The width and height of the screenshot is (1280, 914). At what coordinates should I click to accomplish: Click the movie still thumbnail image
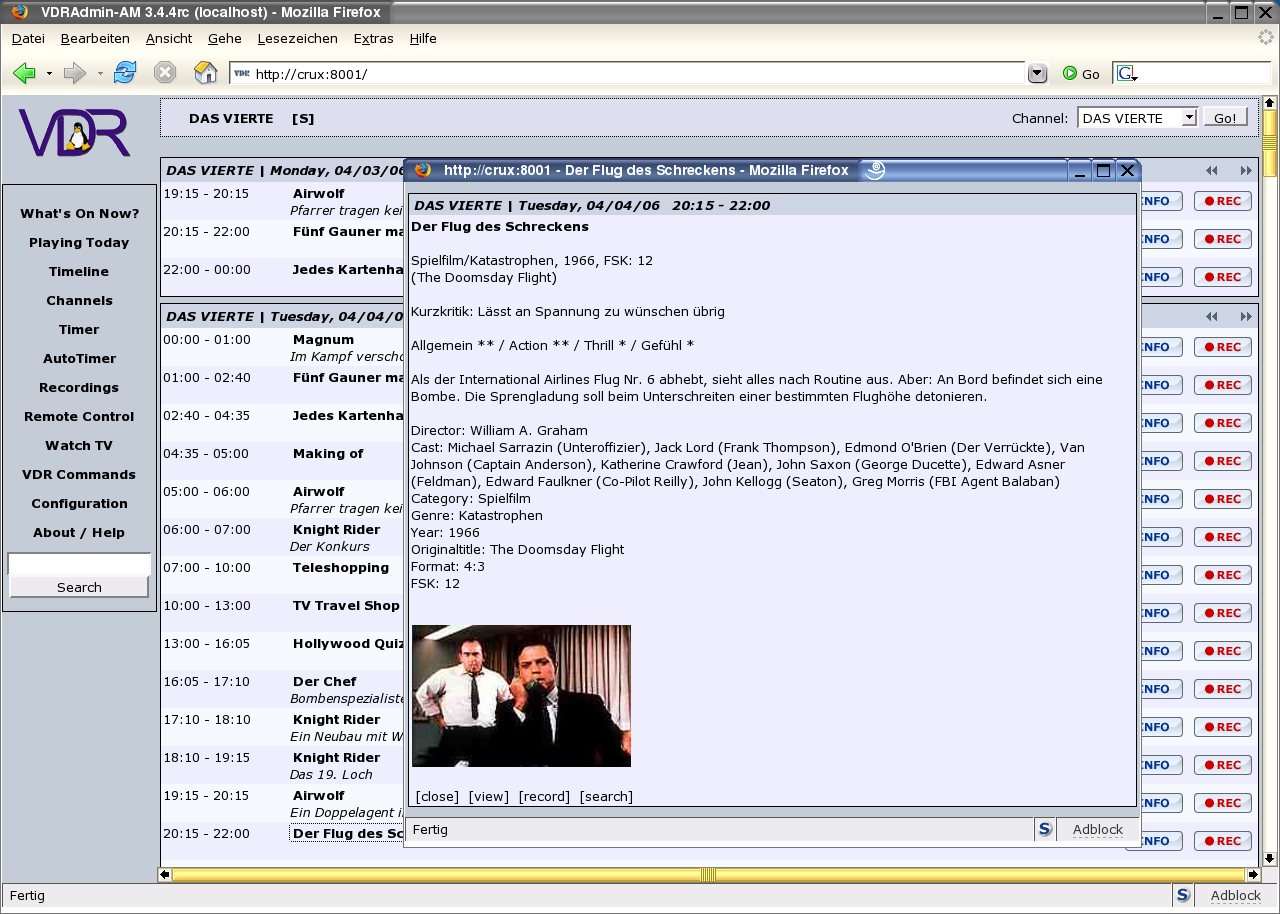click(x=521, y=696)
